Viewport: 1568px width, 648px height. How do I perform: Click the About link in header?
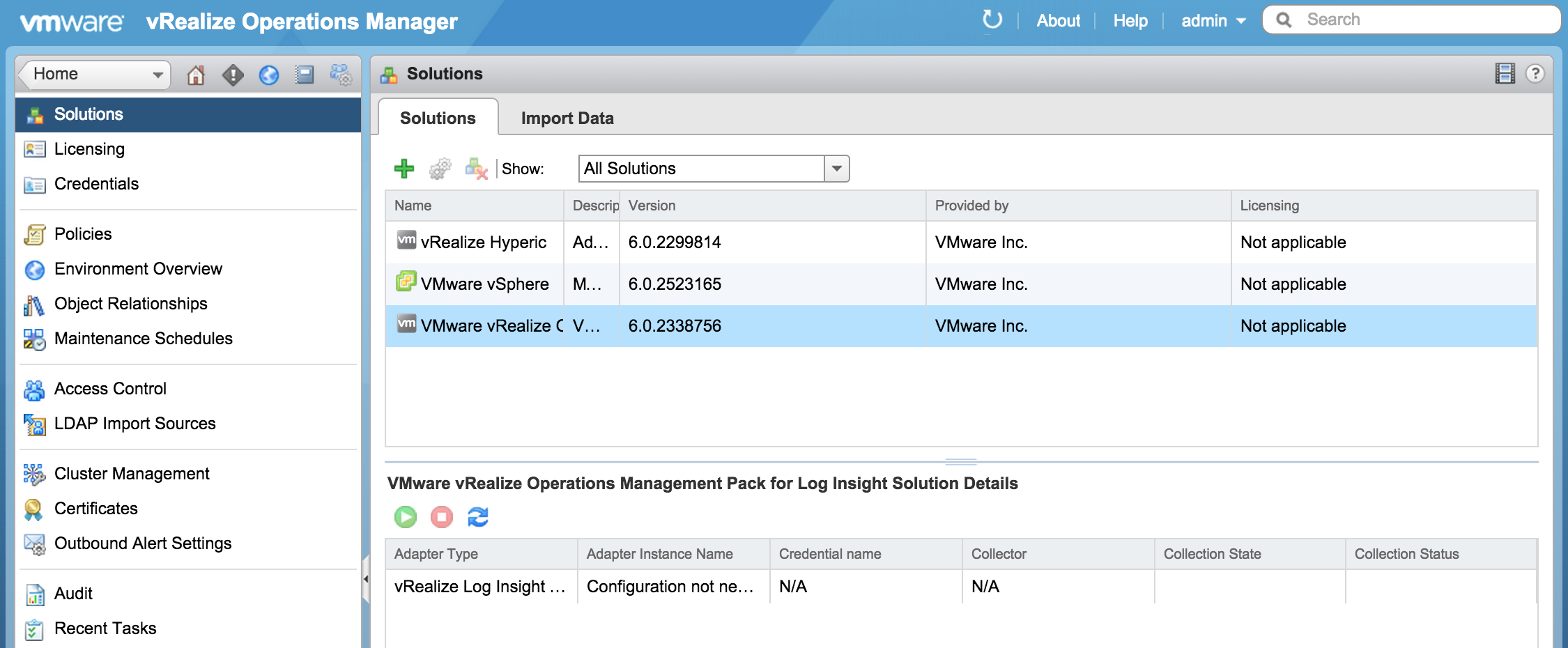pyautogui.click(x=1058, y=21)
